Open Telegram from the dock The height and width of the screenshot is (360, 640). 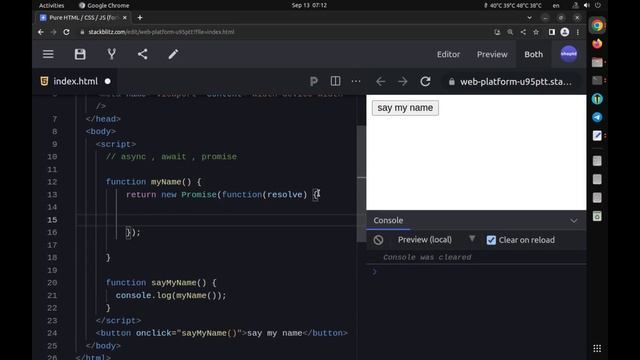pos(597,117)
